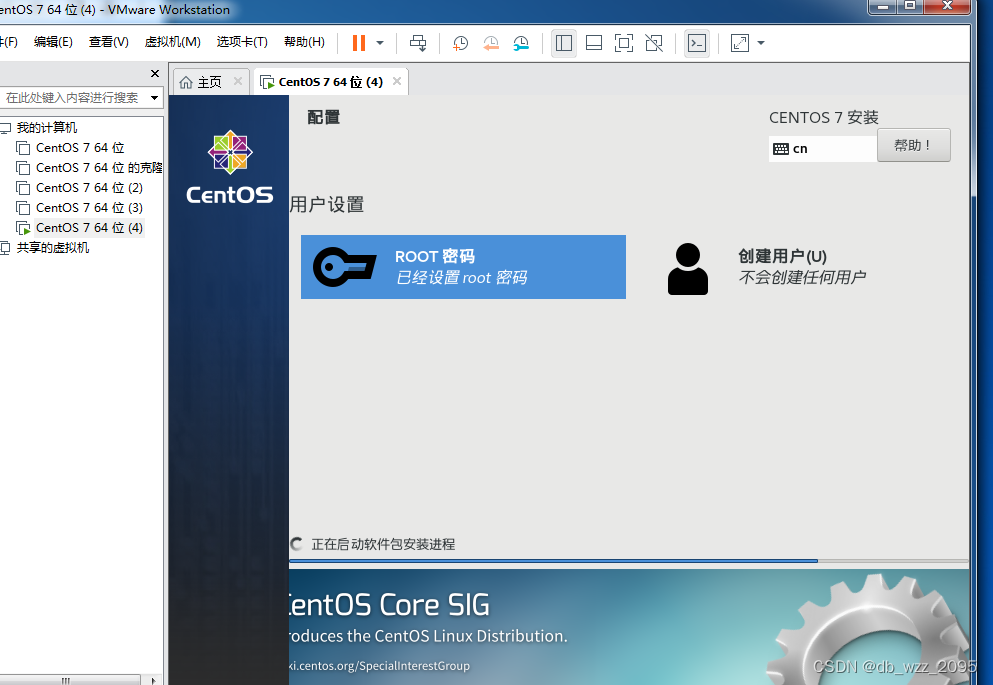Open the 选项卡(T) menu

coord(242,42)
